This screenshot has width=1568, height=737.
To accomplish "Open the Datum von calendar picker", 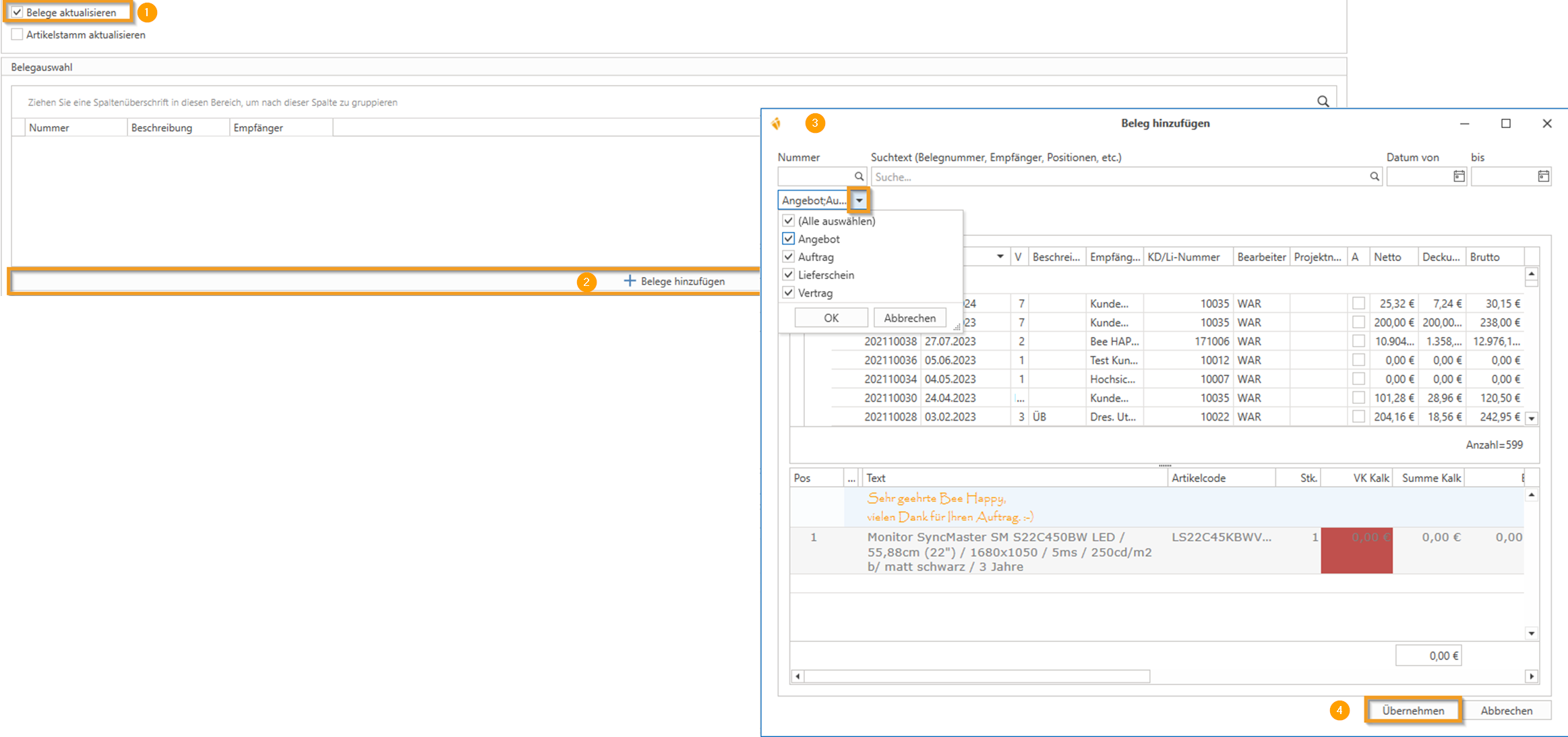I will [x=1459, y=177].
